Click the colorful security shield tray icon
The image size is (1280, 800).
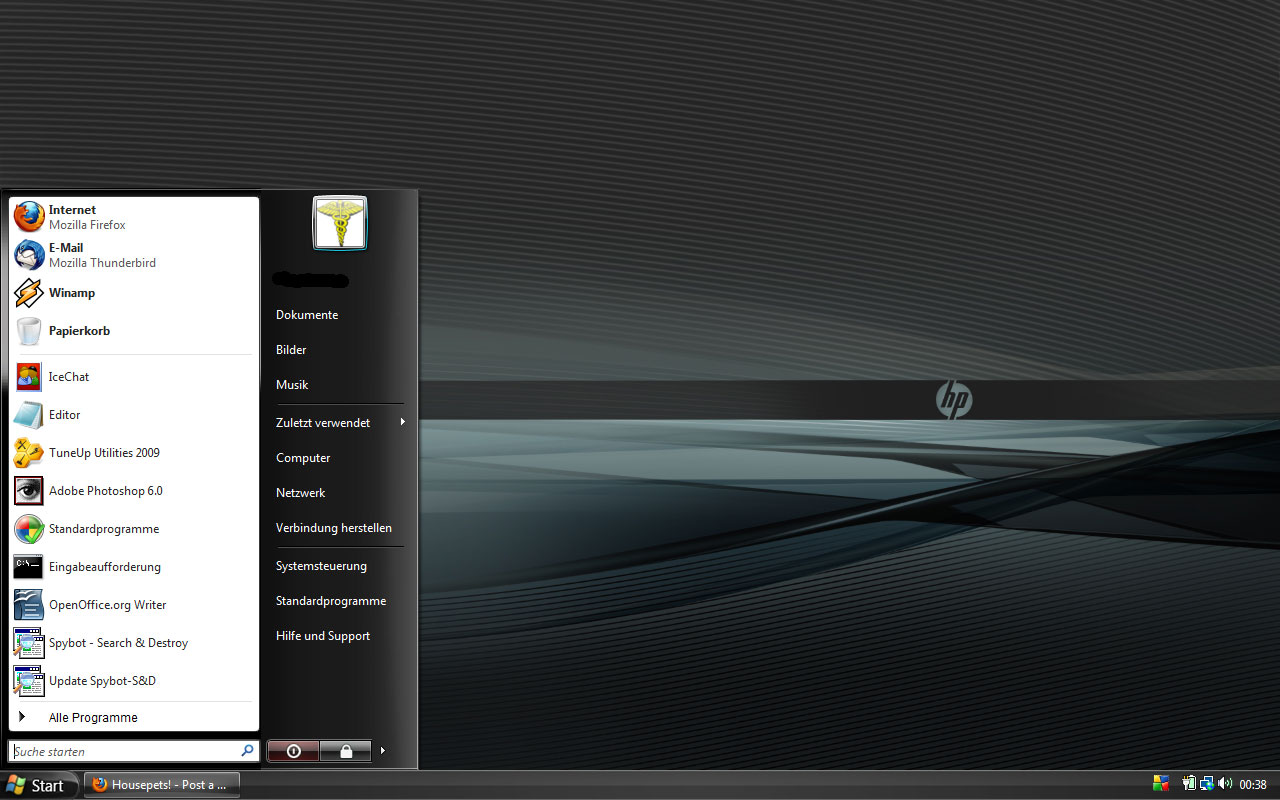click(1161, 784)
